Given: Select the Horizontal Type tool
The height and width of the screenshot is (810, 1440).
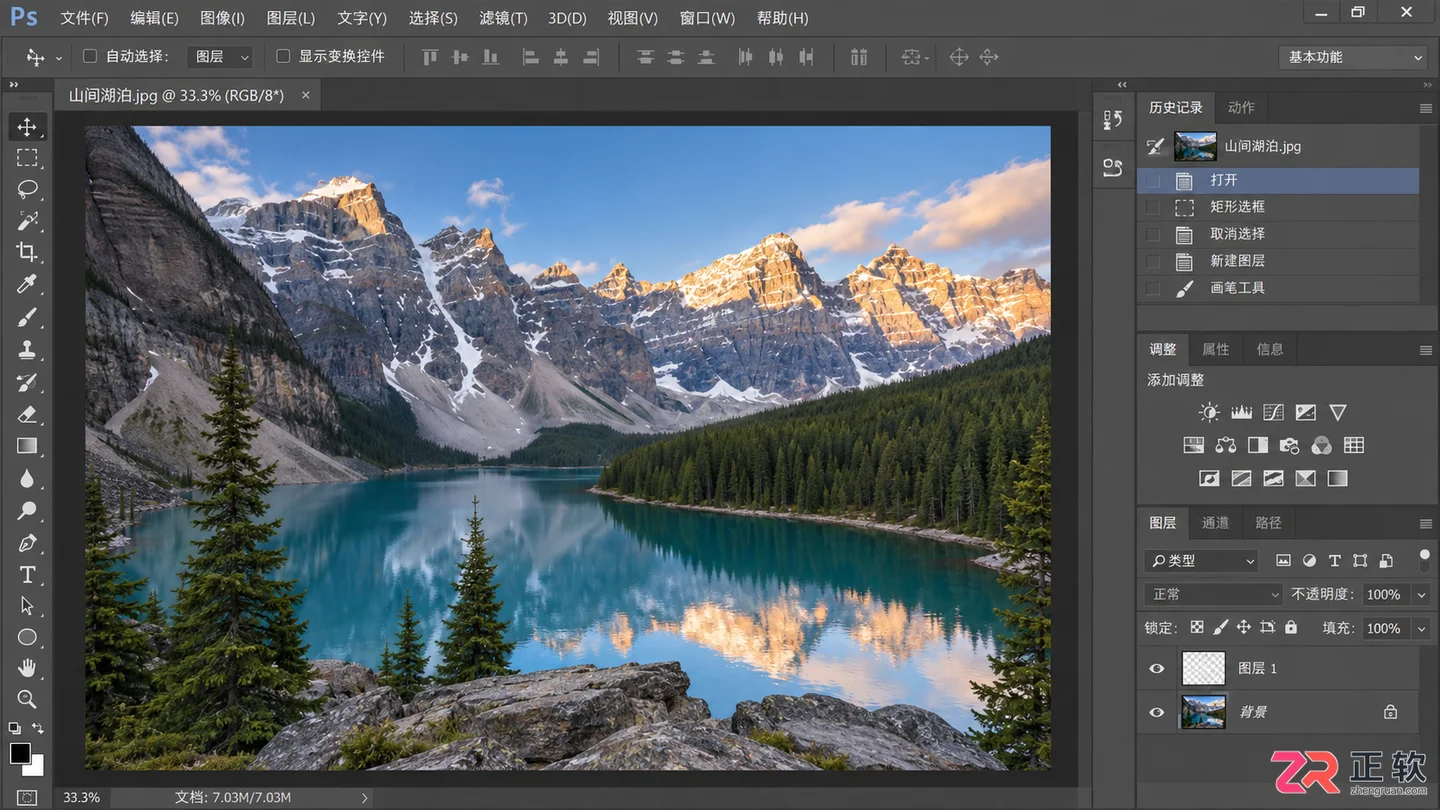Looking at the screenshot, I should (27, 575).
